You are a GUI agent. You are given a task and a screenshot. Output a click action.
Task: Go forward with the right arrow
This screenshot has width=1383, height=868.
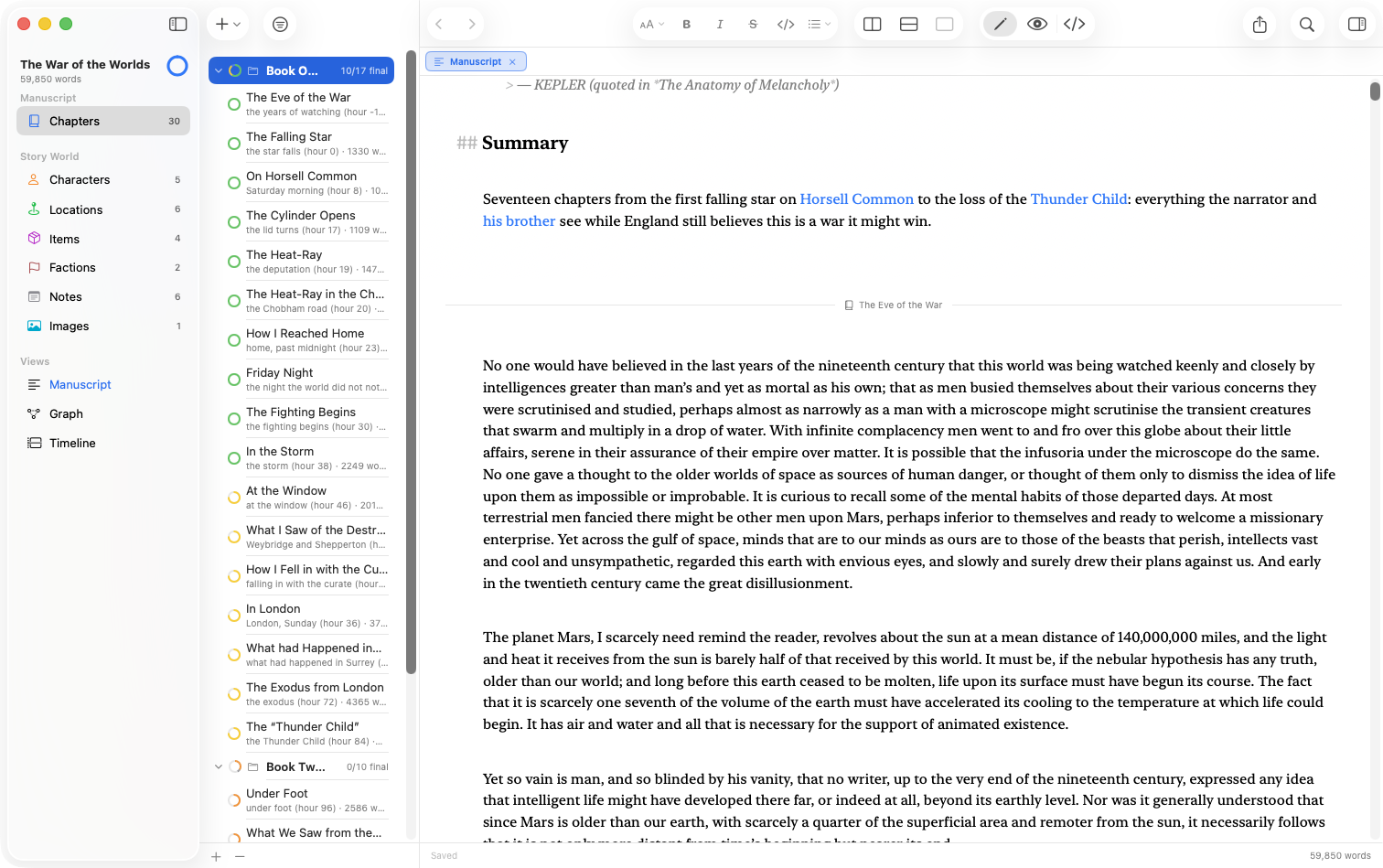click(471, 25)
